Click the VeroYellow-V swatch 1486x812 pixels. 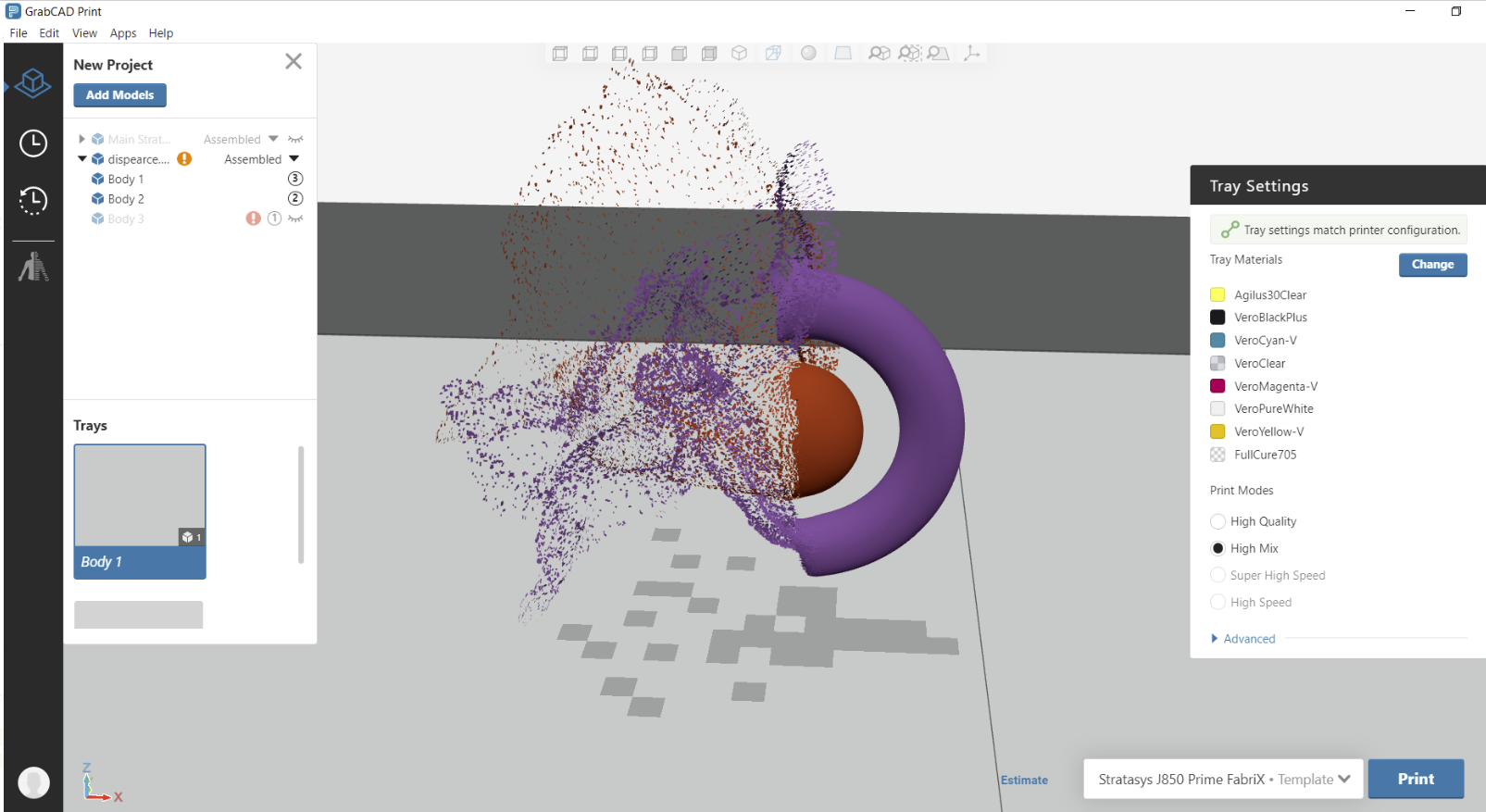pyautogui.click(x=1218, y=431)
